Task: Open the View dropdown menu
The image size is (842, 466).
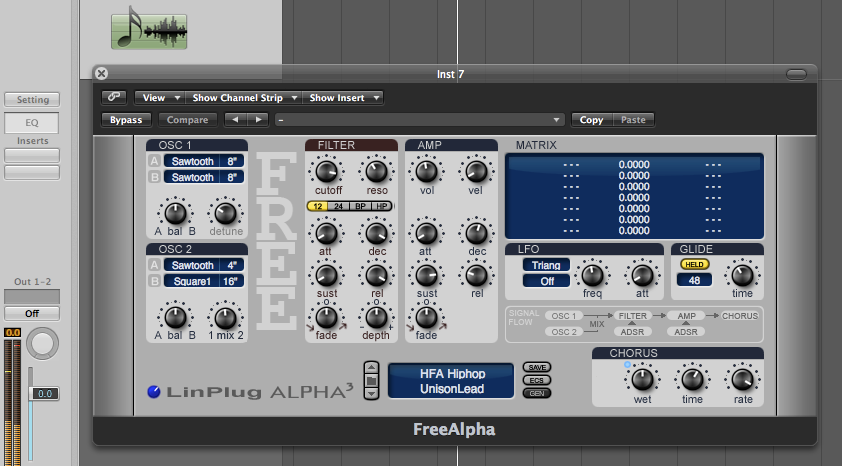Action: pos(160,98)
